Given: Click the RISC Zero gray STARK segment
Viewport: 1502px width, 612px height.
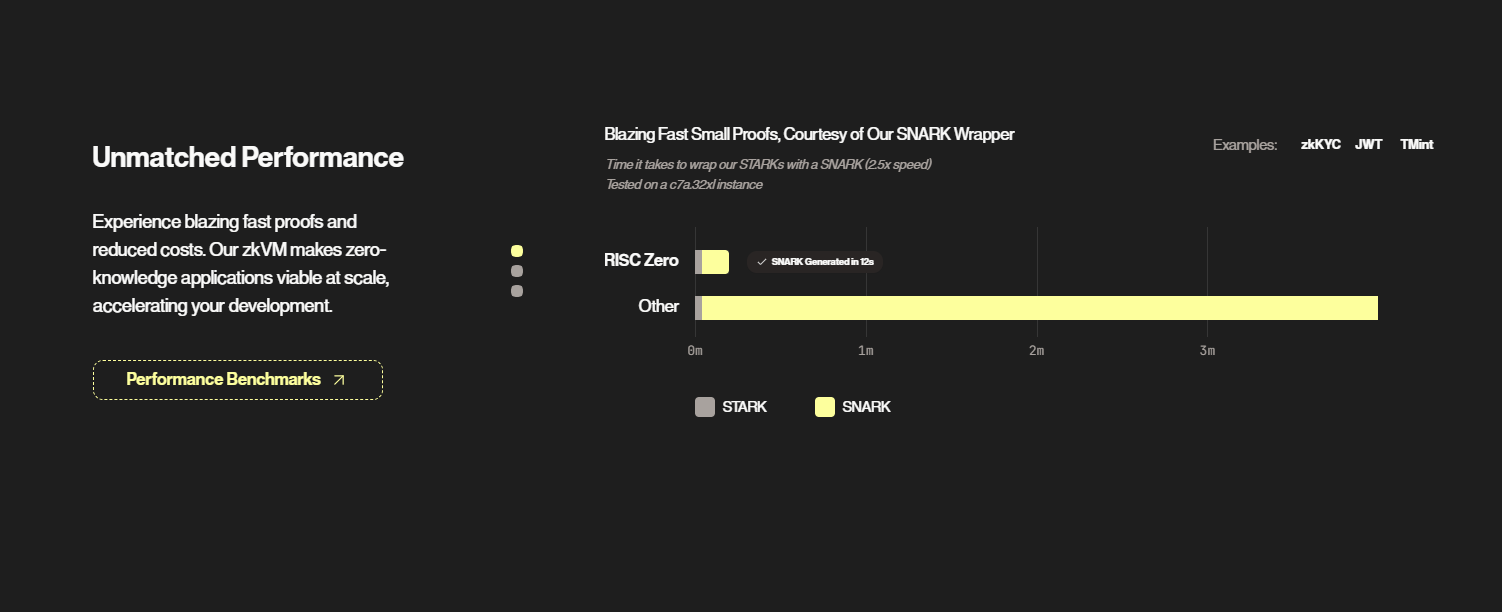Looking at the screenshot, I should (x=698, y=262).
